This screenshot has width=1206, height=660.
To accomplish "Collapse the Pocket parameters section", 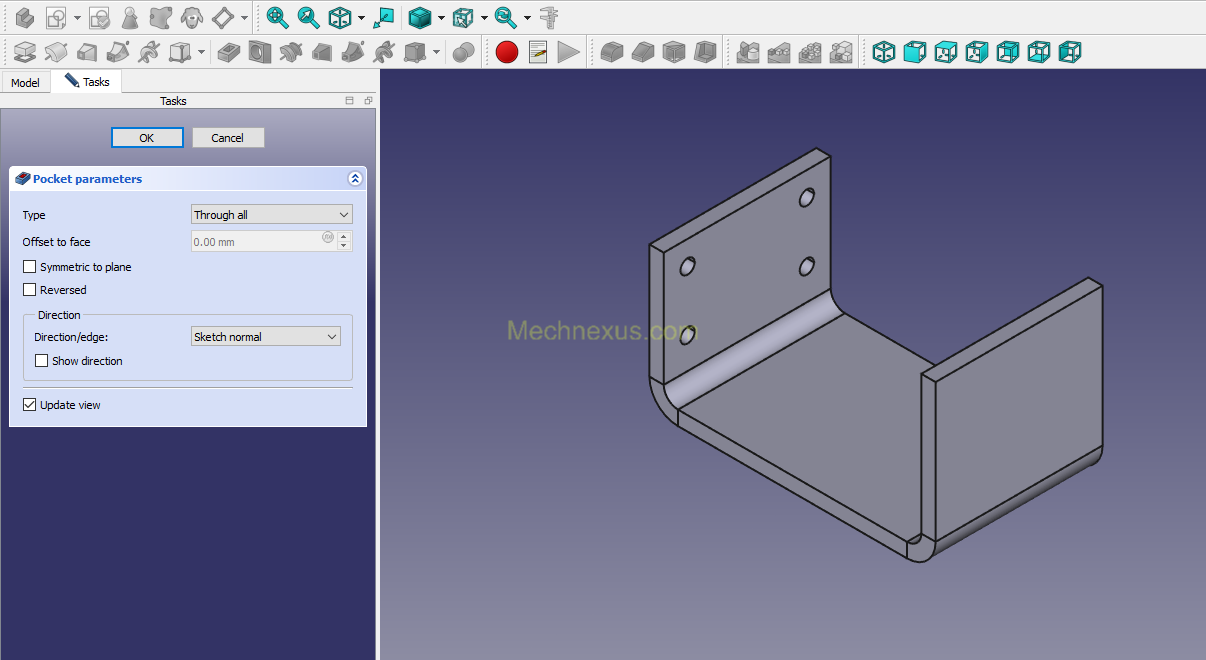I will [354, 179].
